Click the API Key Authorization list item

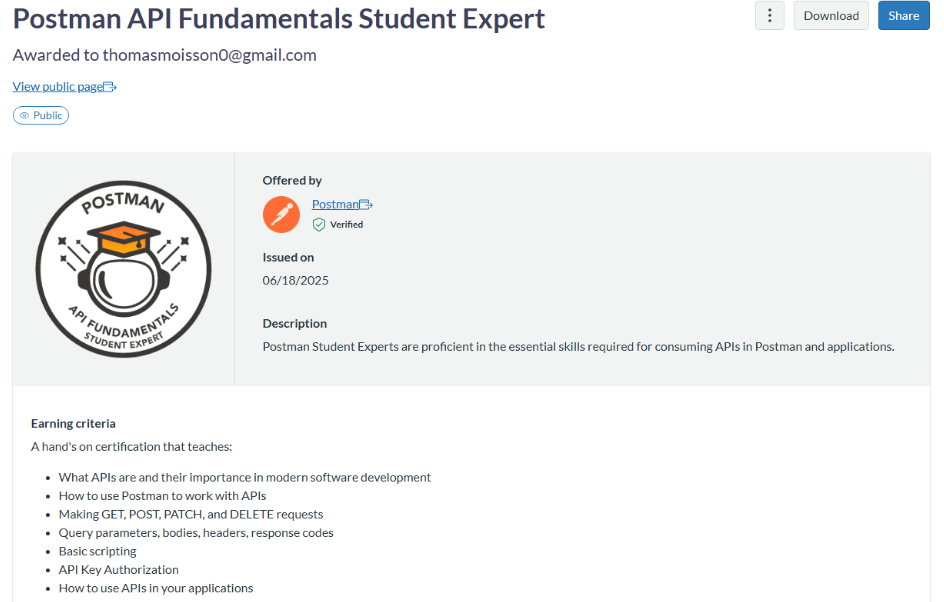pyautogui.click(x=119, y=569)
